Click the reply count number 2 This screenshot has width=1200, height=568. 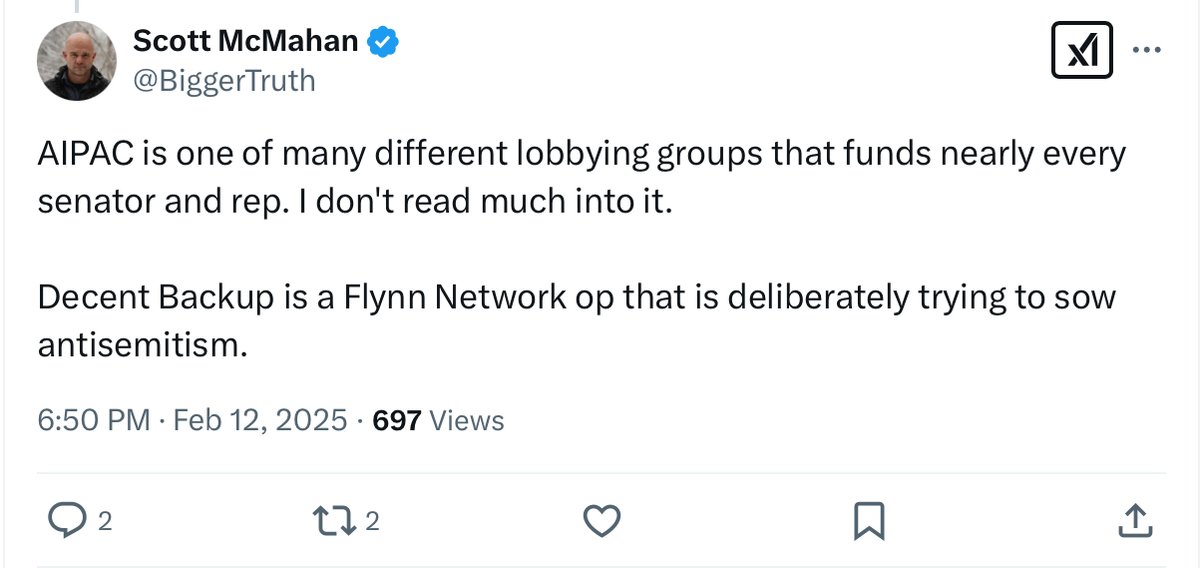(104, 521)
